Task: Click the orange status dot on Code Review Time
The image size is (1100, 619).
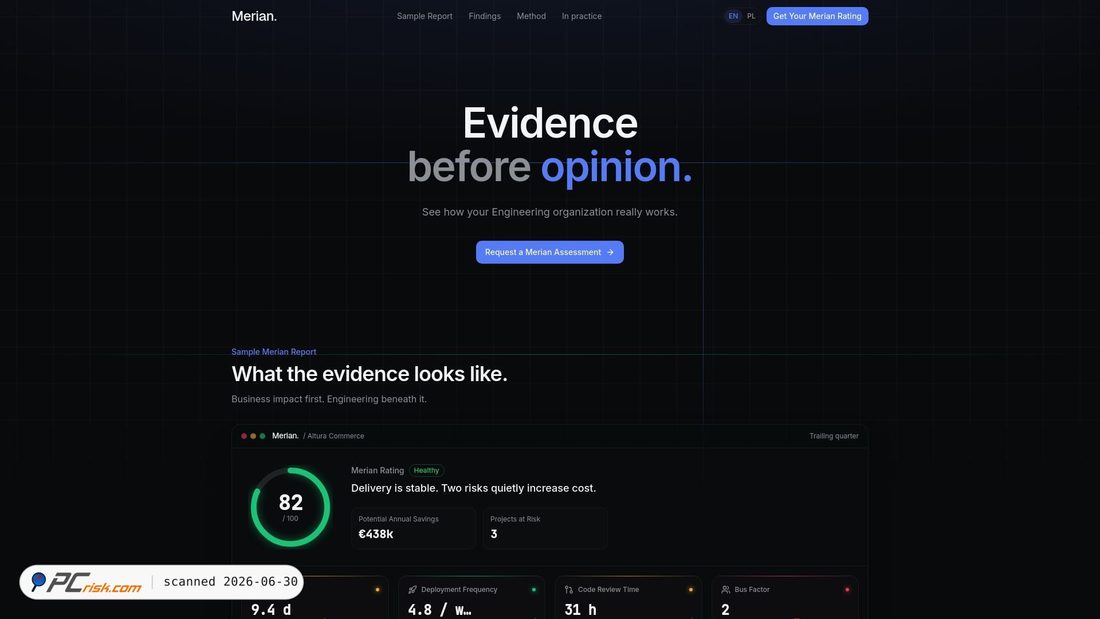Action: point(691,590)
